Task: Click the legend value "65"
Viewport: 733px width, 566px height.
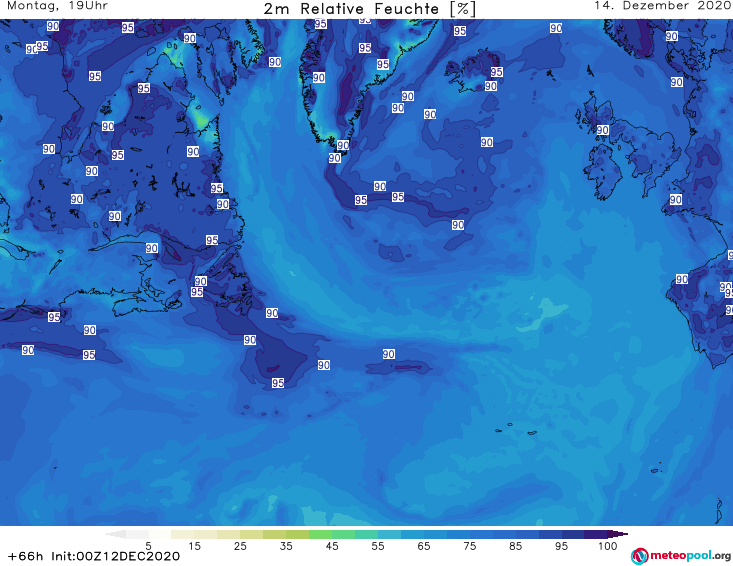Action: [x=424, y=546]
